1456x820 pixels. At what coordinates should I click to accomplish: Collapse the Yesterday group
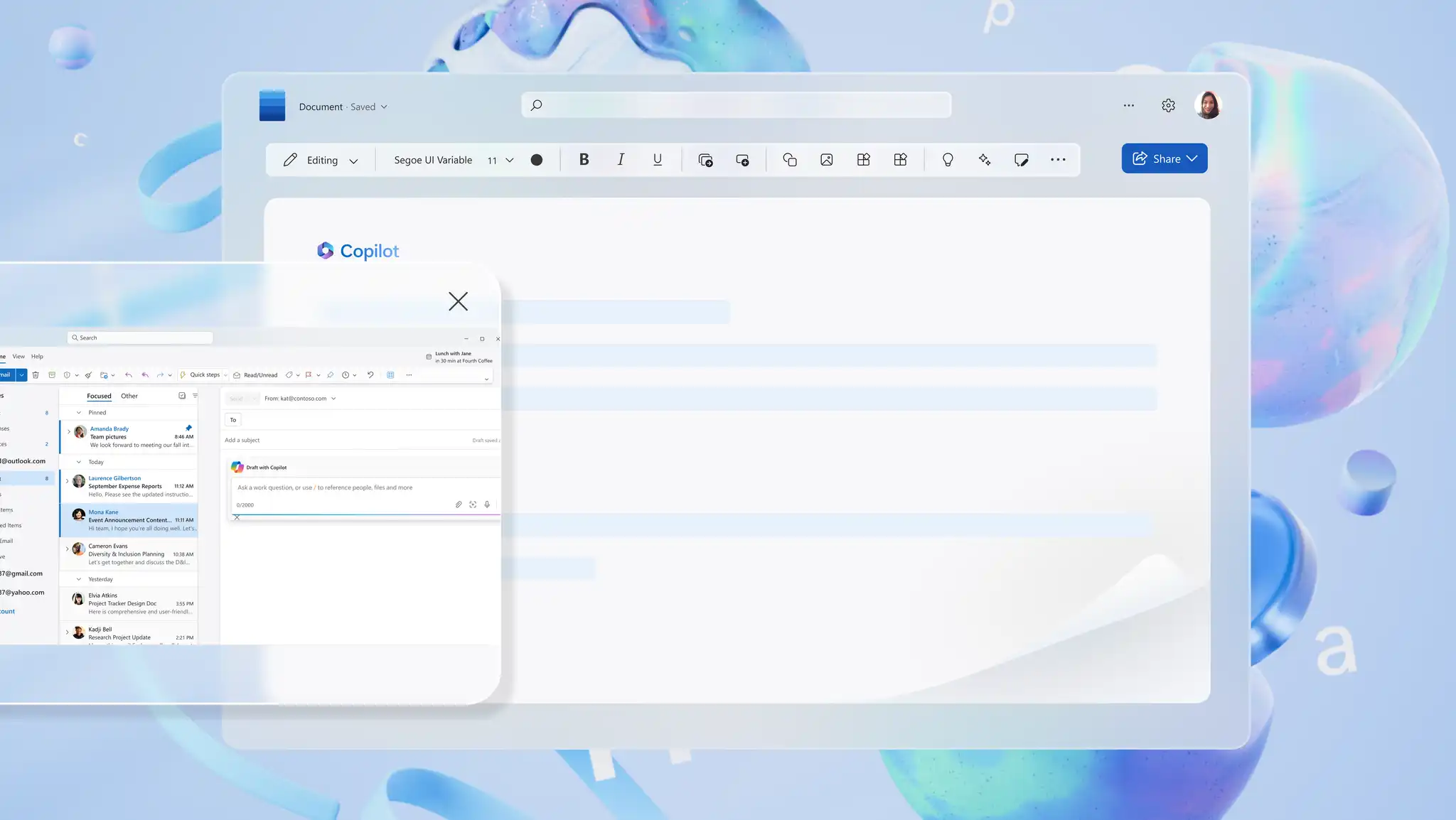(79, 580)
